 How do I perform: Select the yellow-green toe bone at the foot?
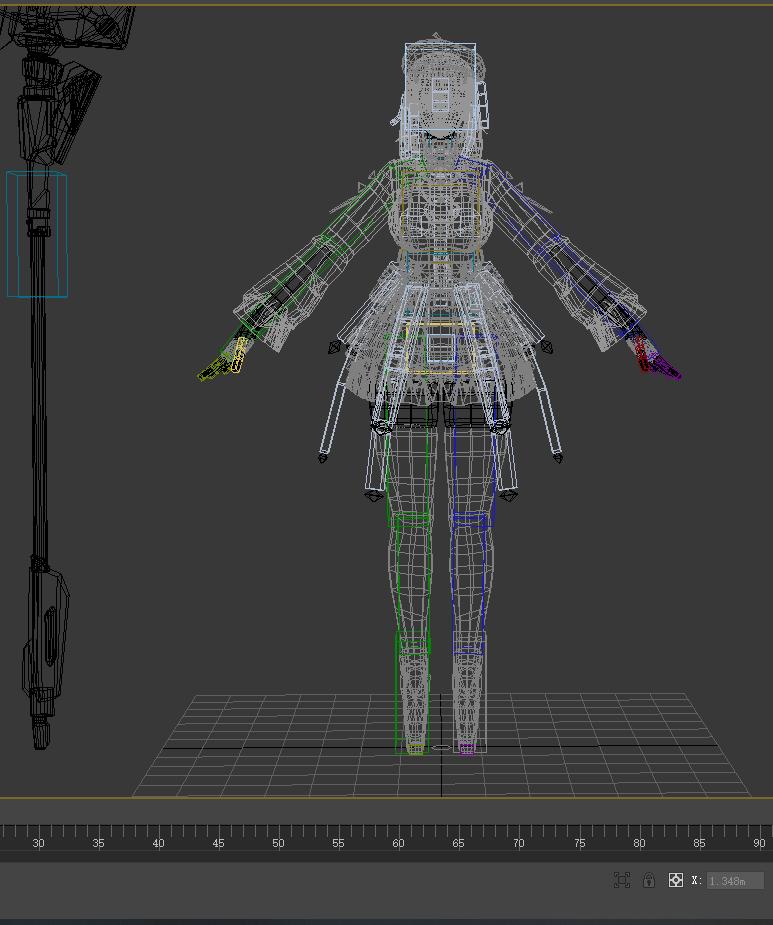point(416,748)
